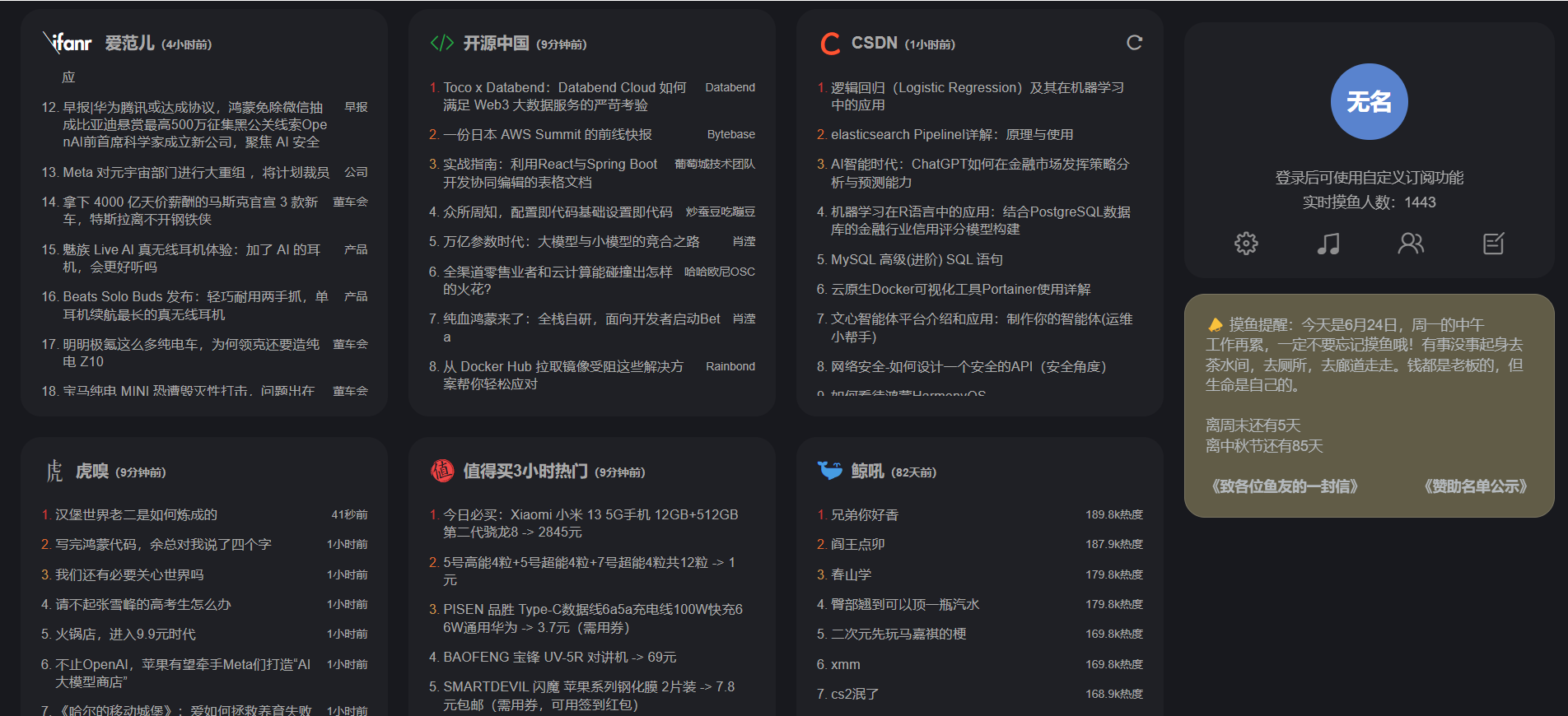Open Docker可视化工具Portainer article
The height and width of the screenshot is (716, 1568).
coord(960,290)
